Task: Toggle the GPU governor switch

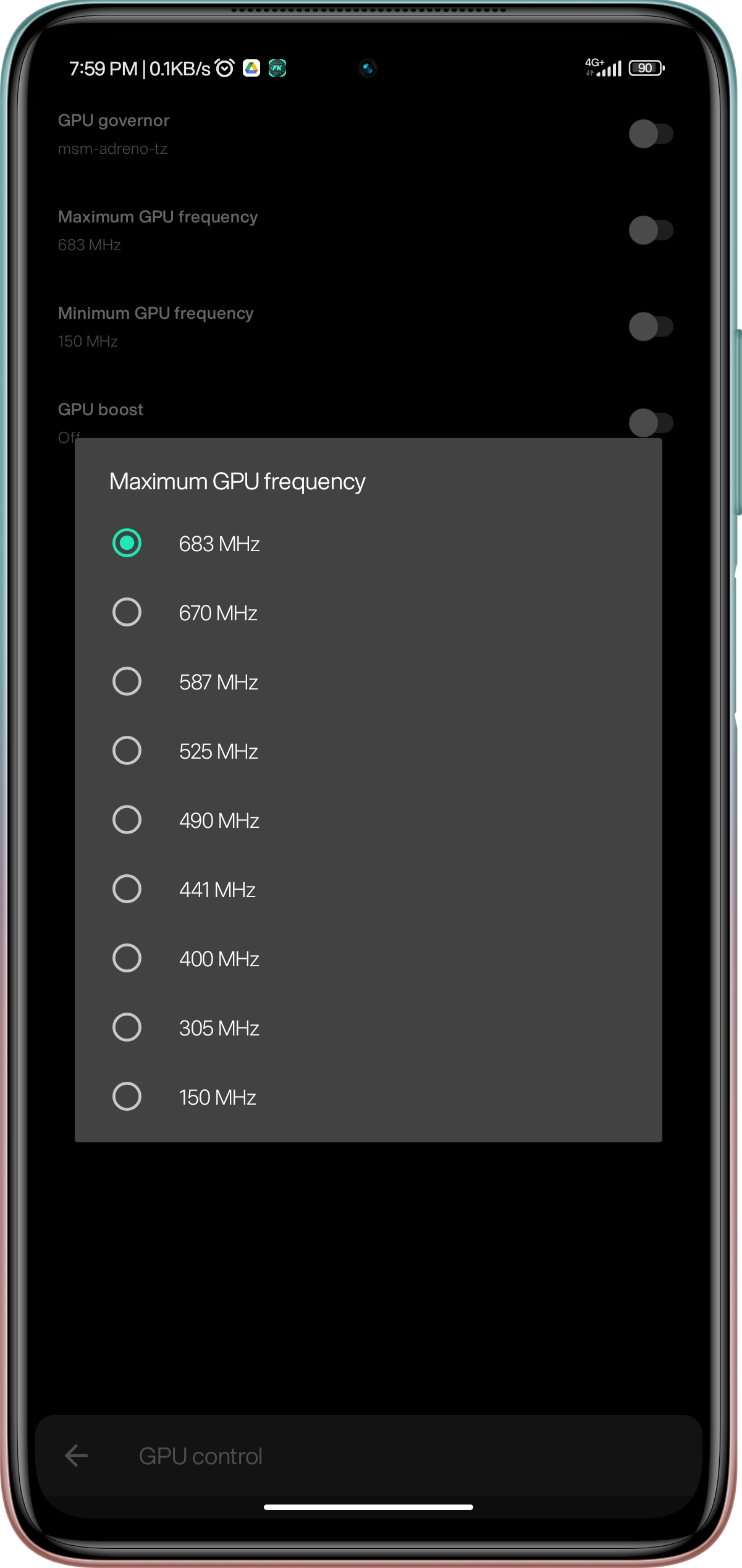Action: (x=651, y=133)
